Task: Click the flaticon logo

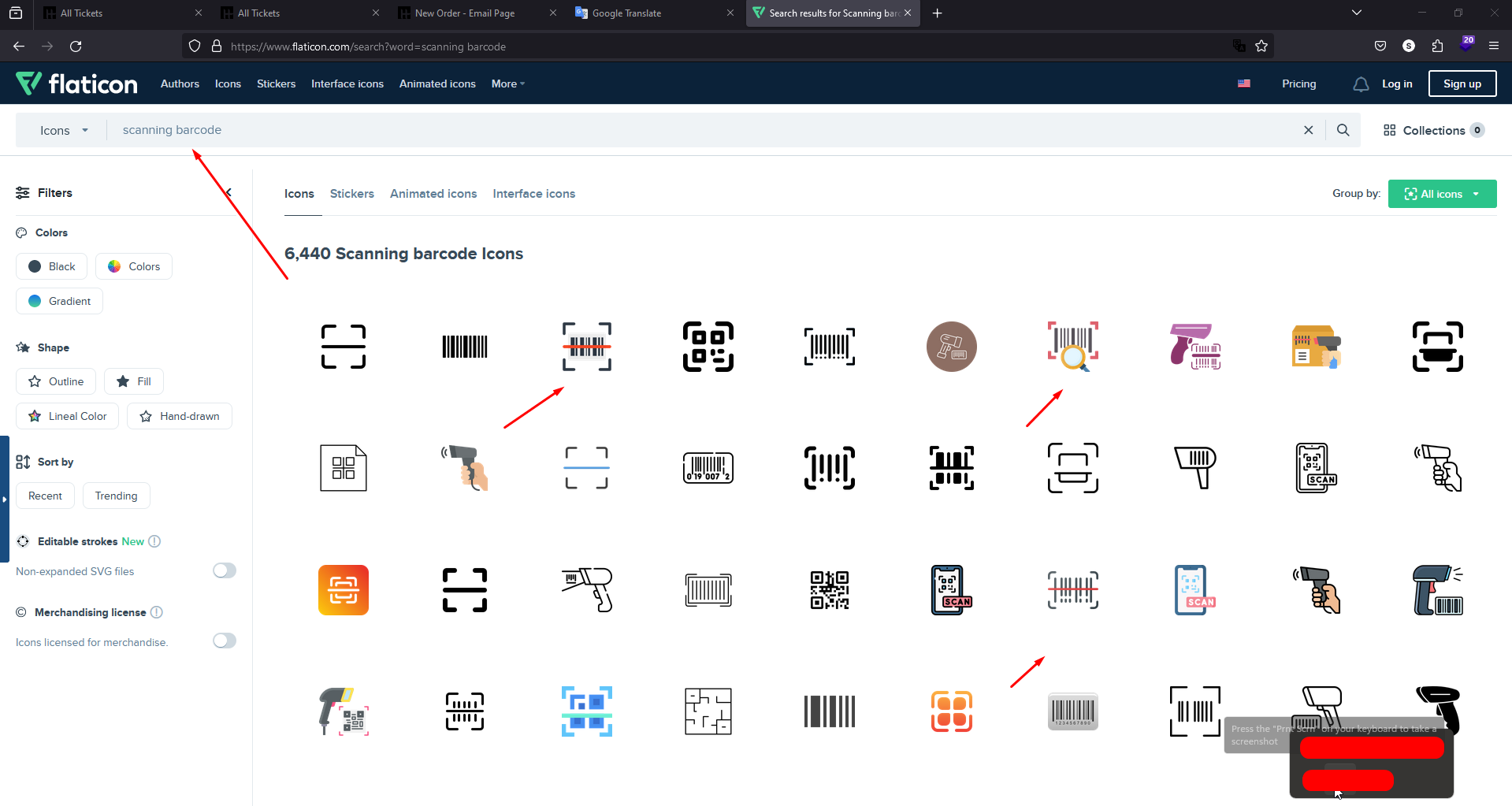Action: click(76, 84)
